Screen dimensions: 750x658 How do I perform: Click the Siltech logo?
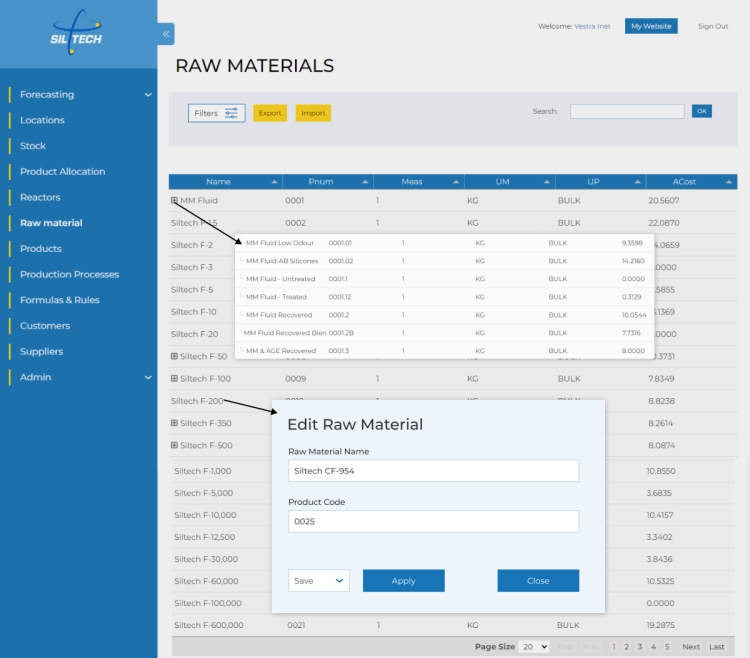point(76,32)
